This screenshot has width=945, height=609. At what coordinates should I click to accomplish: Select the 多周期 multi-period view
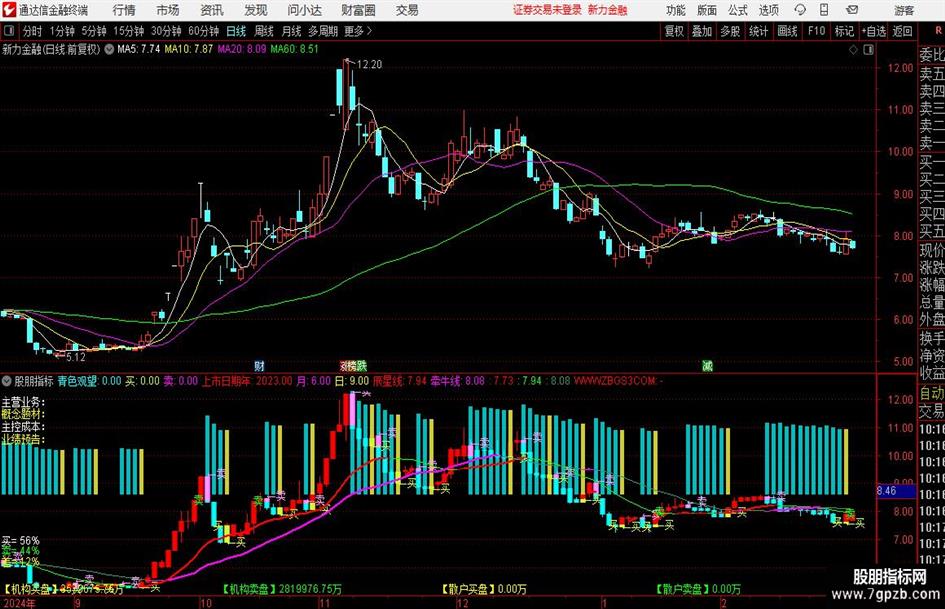[x=323, y=31]
